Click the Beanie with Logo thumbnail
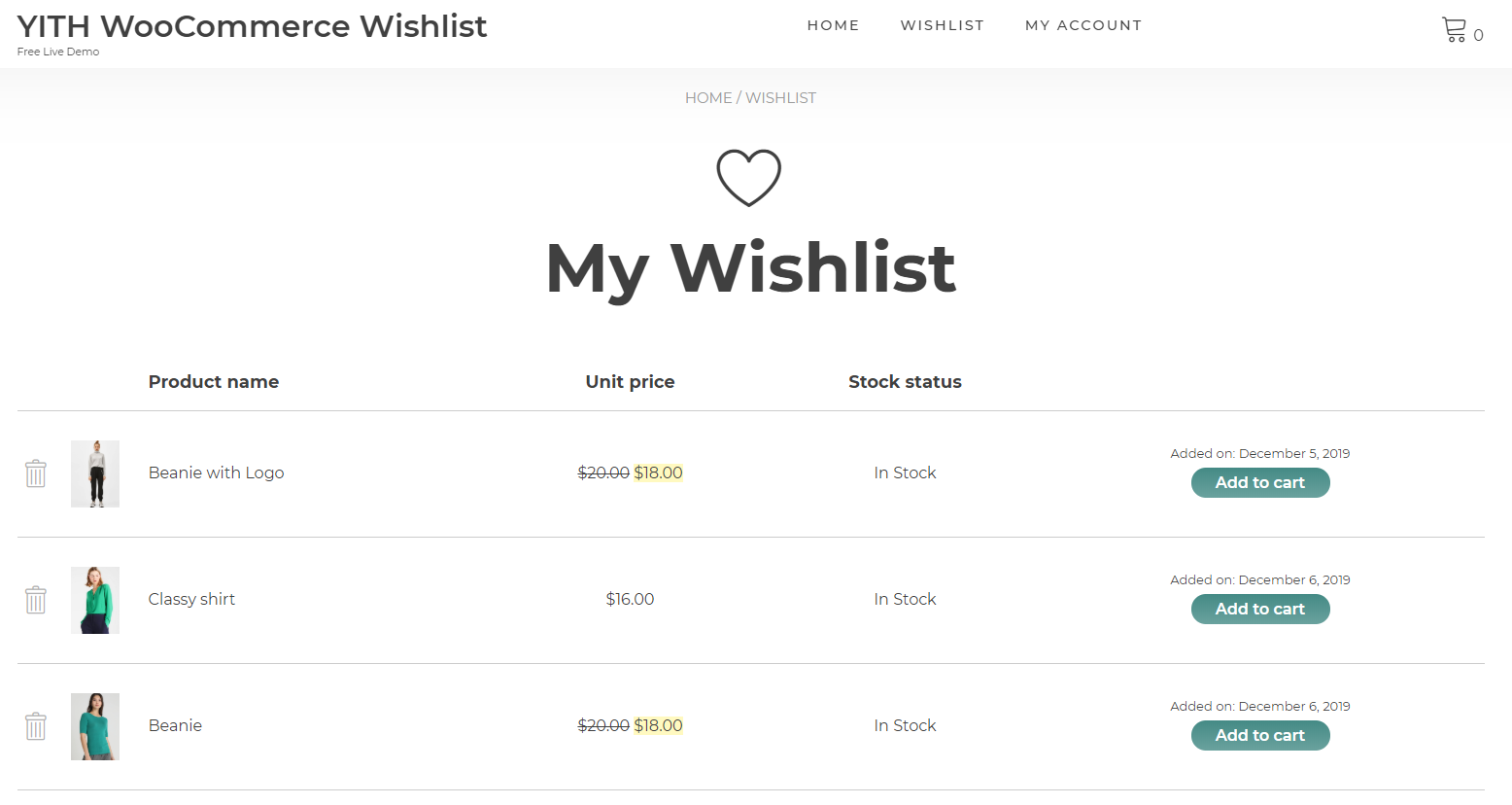 (94, 473)
